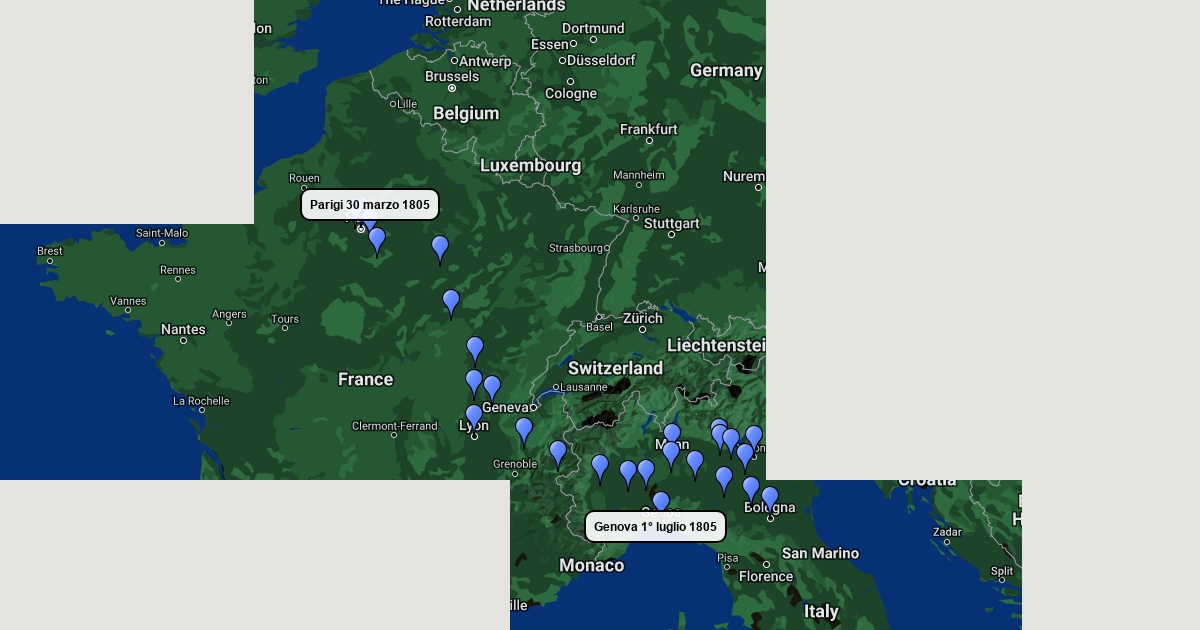Select the Nantes city label
1200x630 pixels.
183,330
